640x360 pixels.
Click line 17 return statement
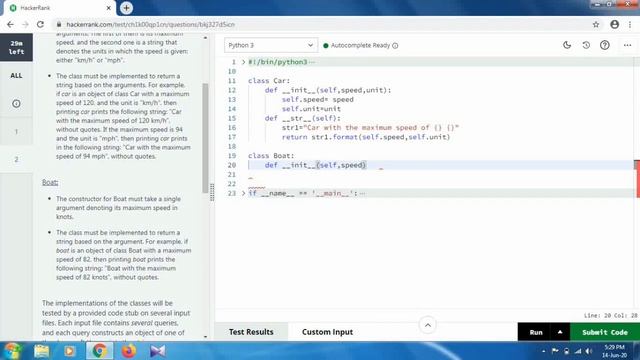coord(366,137)
